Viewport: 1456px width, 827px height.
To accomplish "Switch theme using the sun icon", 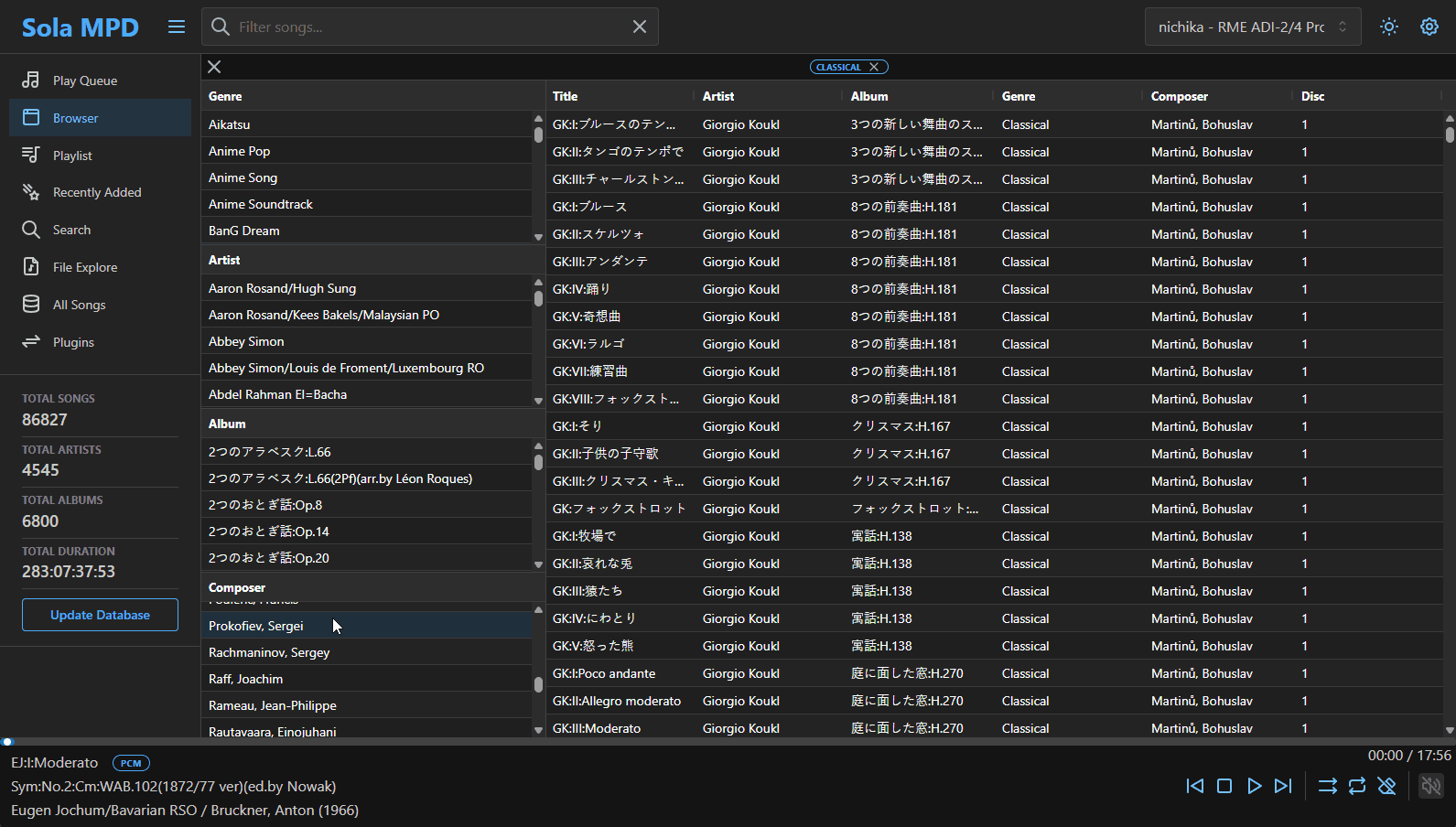I will [x=1389, y=27].
